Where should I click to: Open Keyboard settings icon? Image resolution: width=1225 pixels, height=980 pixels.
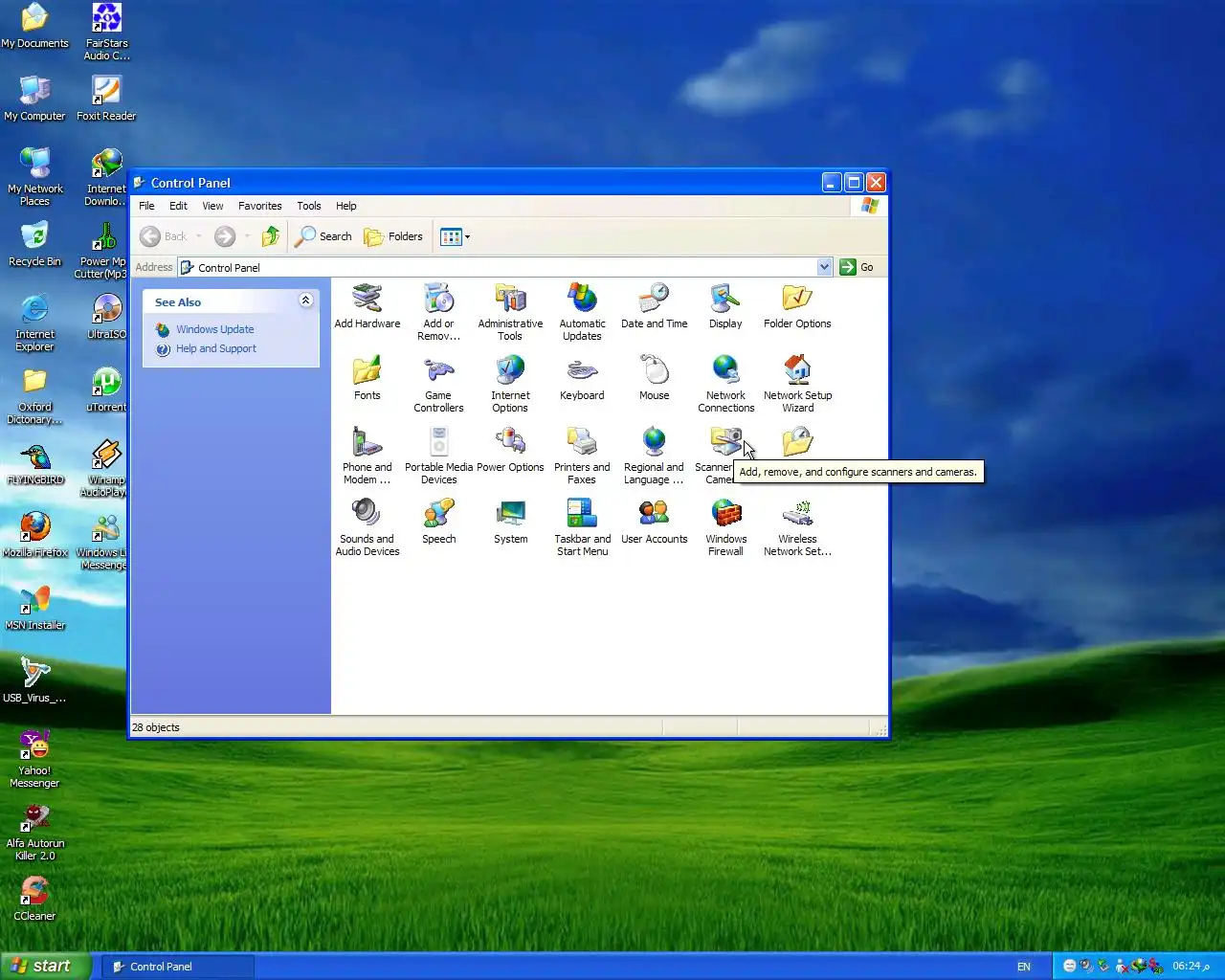[582, 378]
